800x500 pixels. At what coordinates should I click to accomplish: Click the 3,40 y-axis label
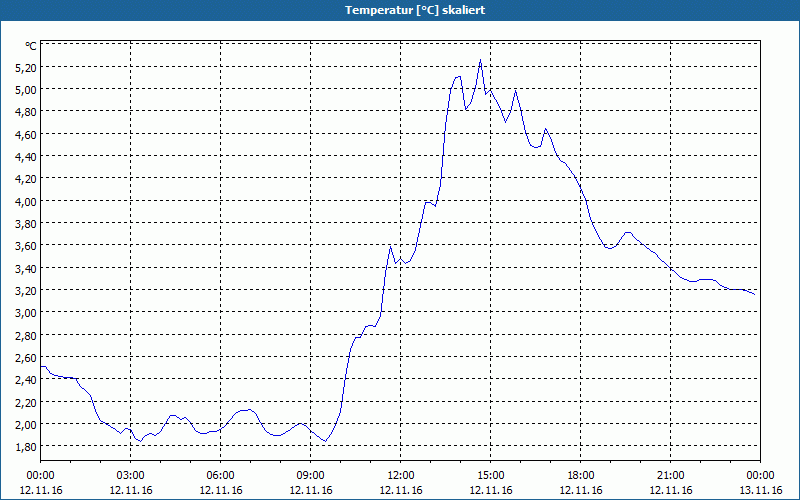coord(27,269)
